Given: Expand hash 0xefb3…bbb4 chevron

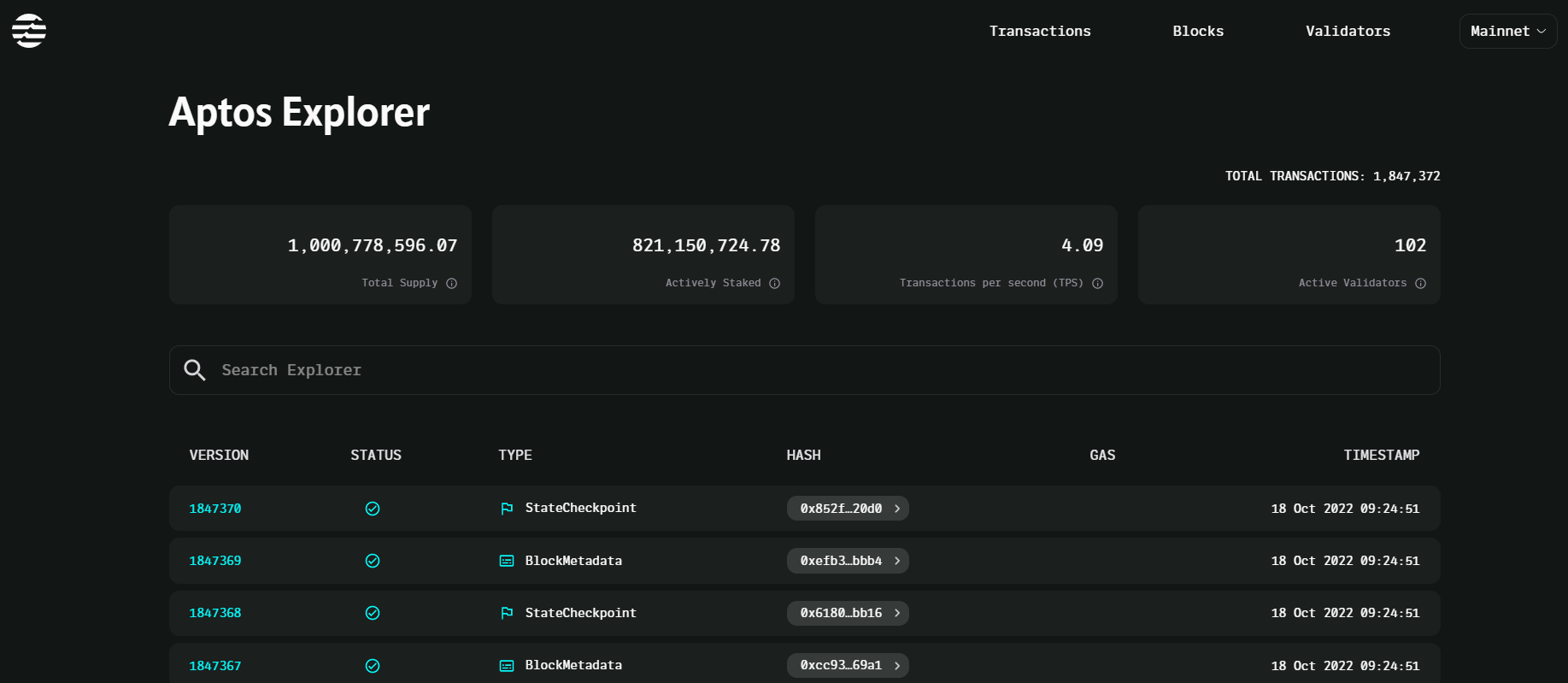Looking at the screenshot, I should 897,561.
